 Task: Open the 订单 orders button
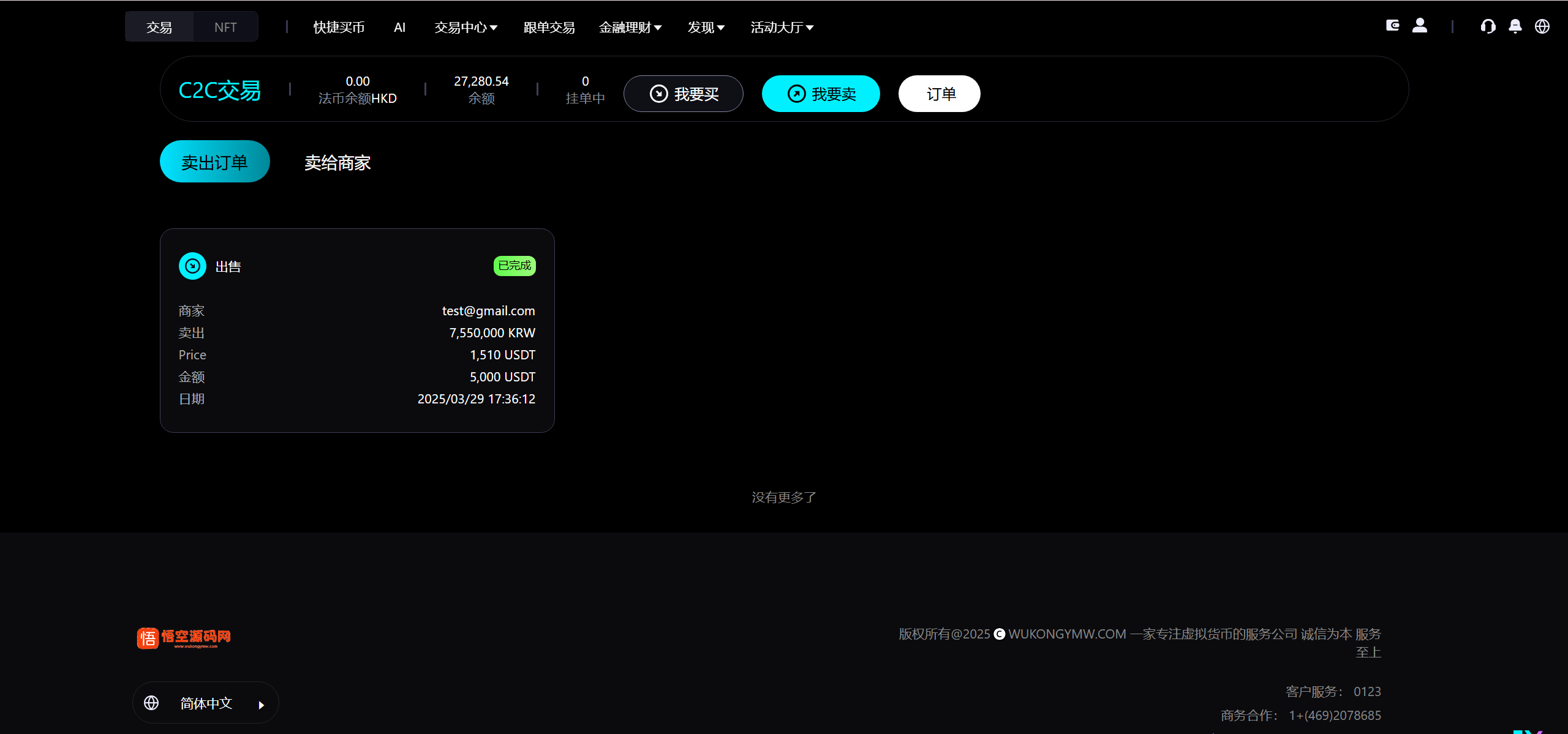pyautogui.click(x=939, y=94)
